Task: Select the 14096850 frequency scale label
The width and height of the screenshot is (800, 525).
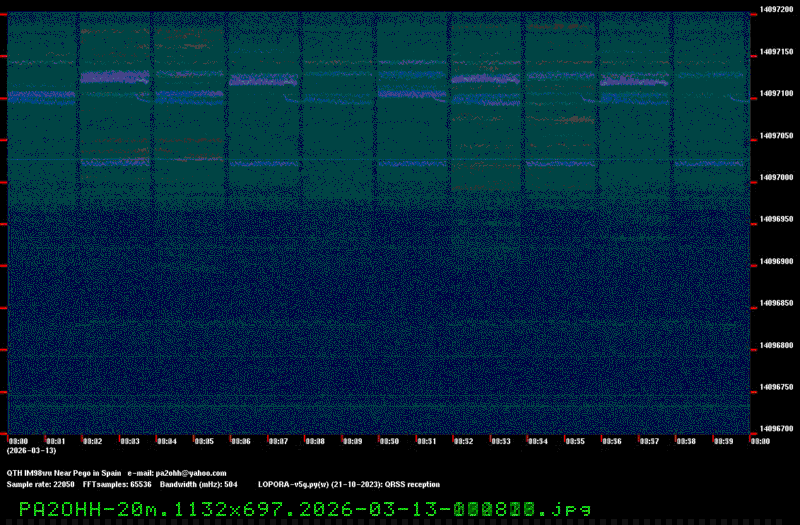Action: coord(776,303)
